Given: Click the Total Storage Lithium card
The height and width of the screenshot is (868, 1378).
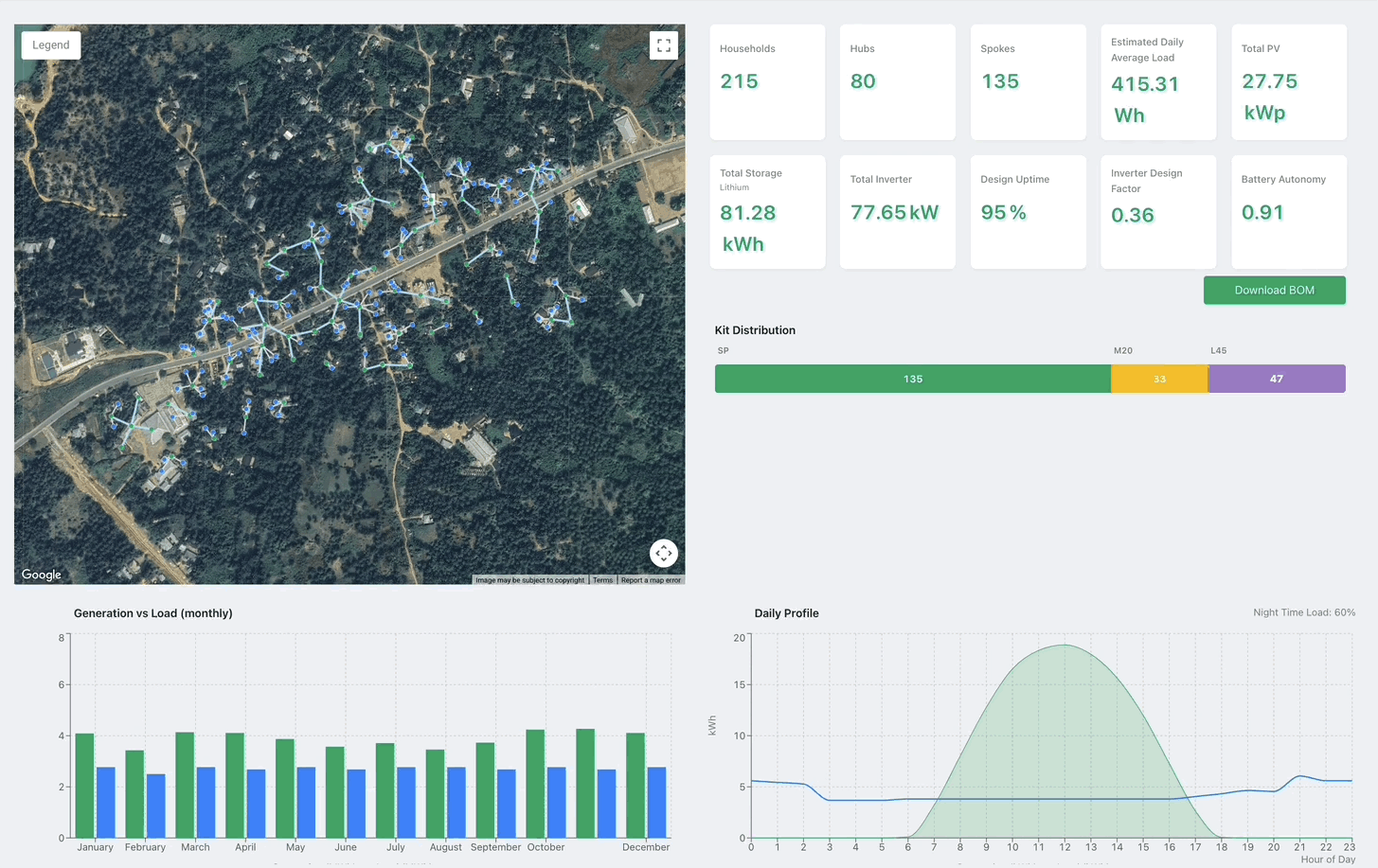Looking at the screenshot, I should tap(767, 212).
